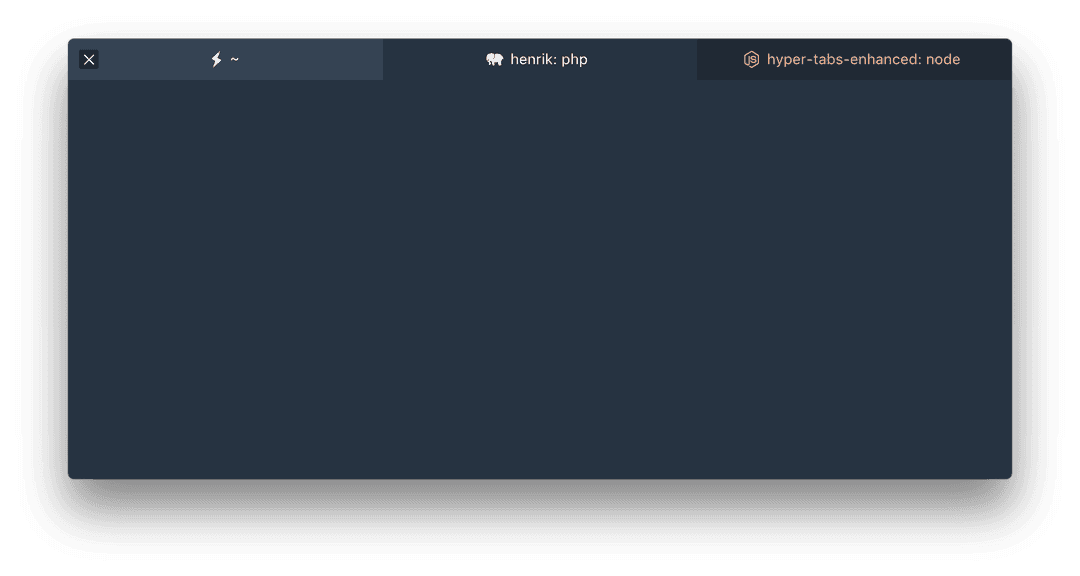This screenshot has width=1080, height=576.
Task: Close the first terminal tab with the X
Action: click(x=89, y=59)
